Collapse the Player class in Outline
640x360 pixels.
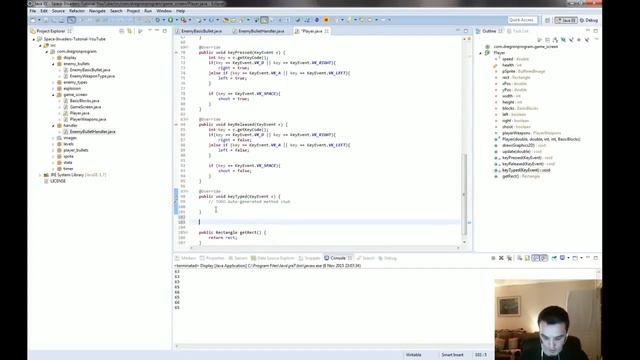481,53
